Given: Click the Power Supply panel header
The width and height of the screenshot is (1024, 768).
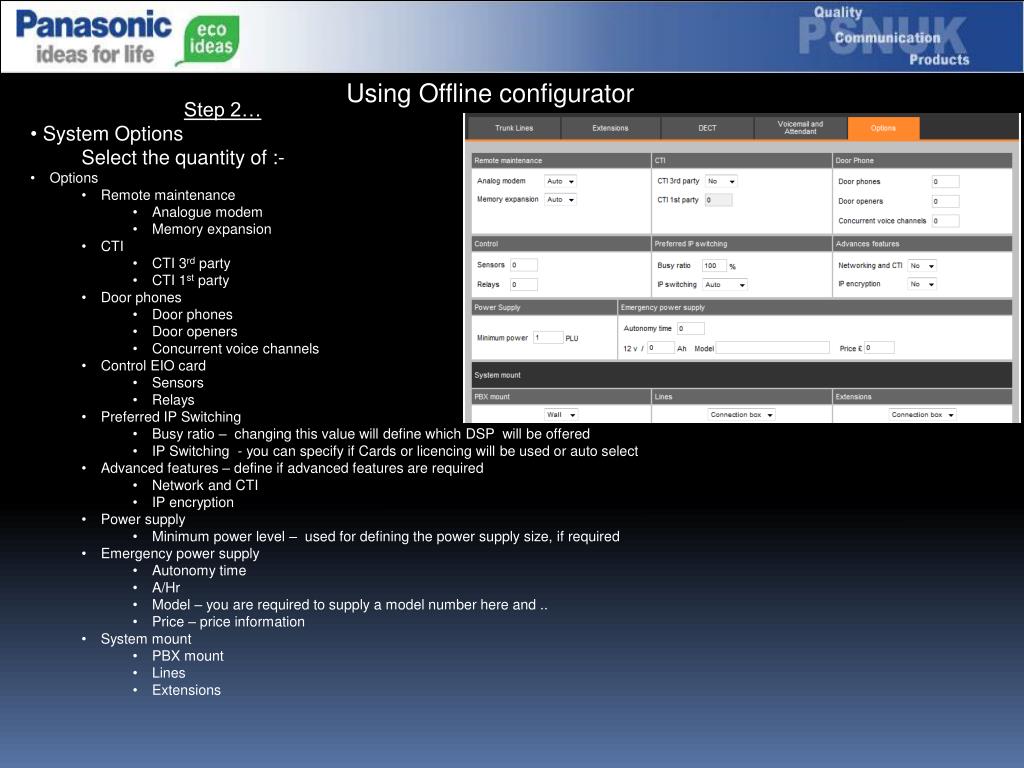Looking at the screenshot, I should [544, 308].
